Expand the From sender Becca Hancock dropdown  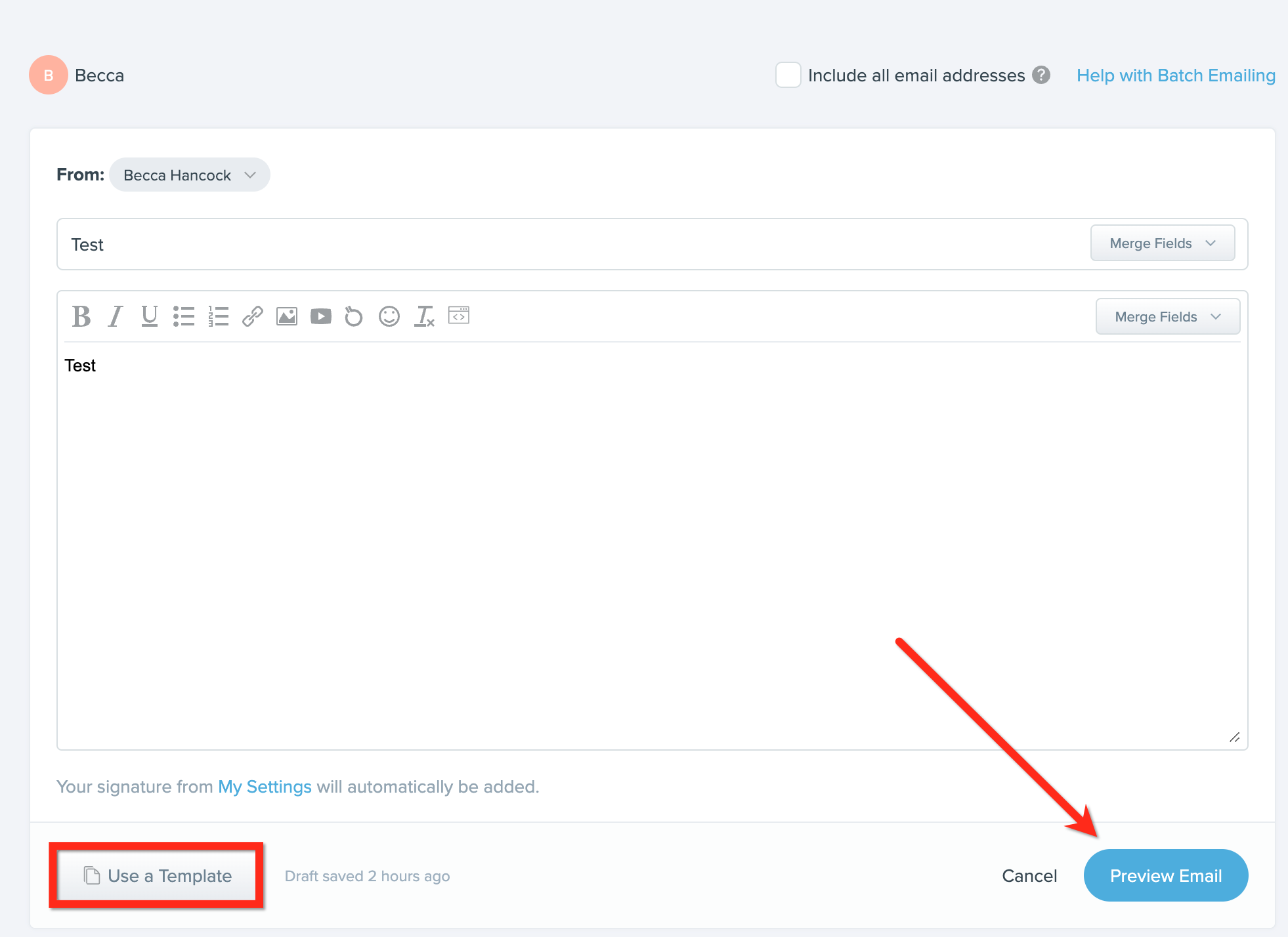[x=190, y=175]
